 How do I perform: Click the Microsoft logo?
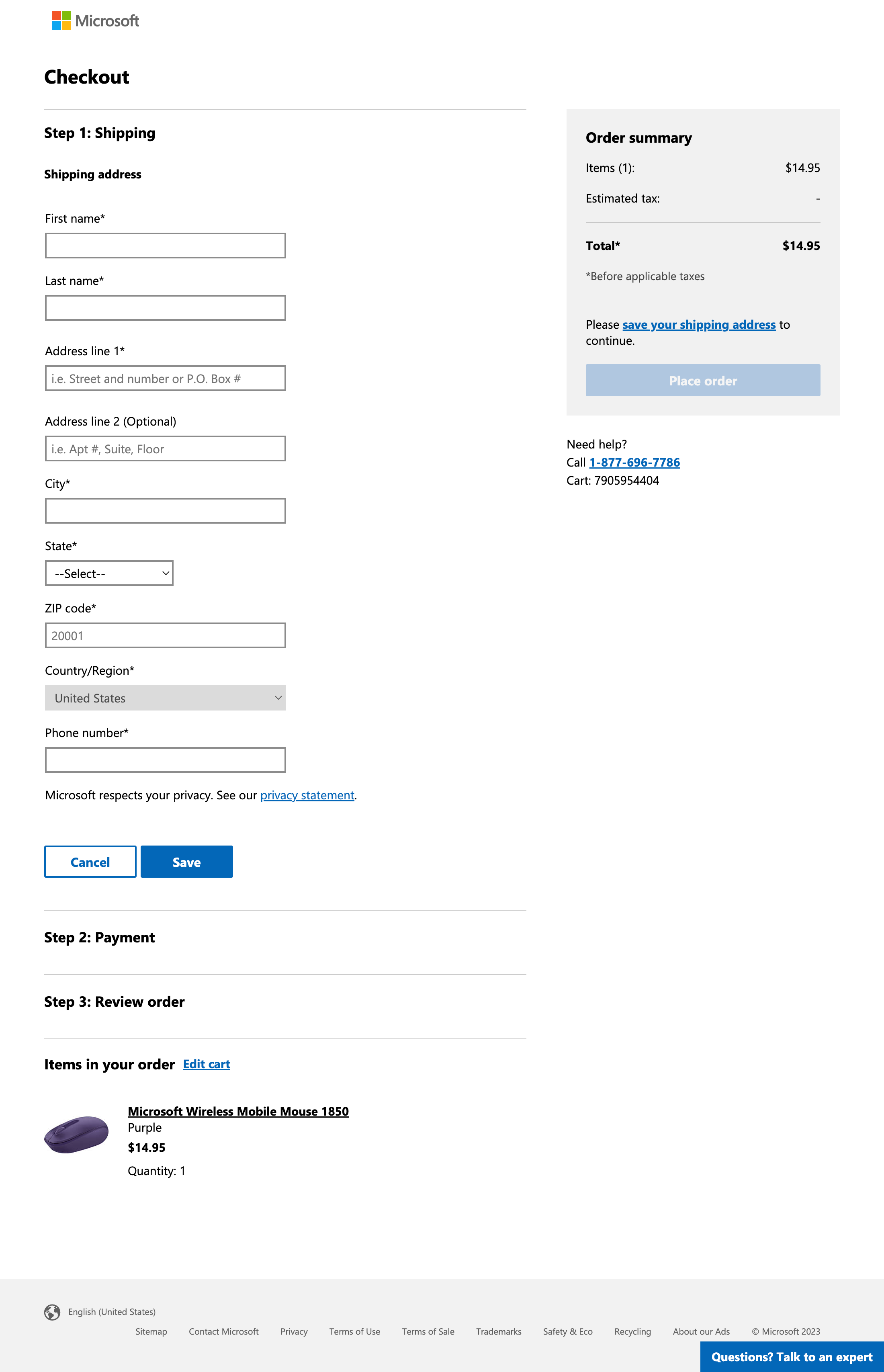coord(95,20)
